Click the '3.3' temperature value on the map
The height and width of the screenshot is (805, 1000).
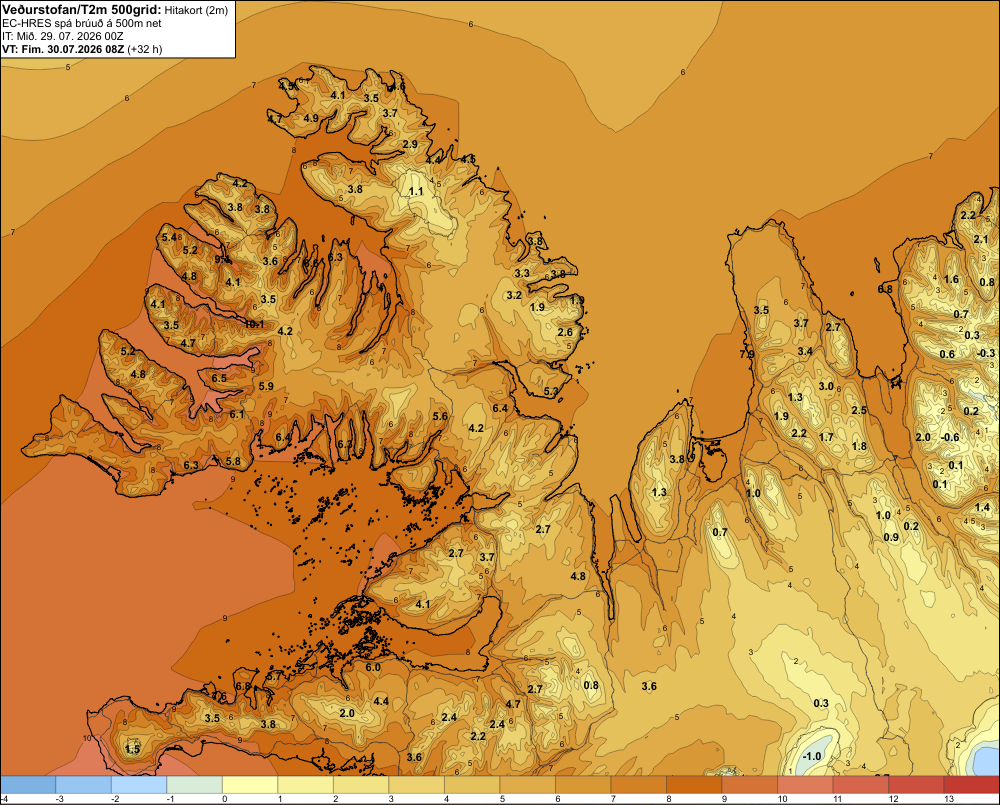[522, 273]
